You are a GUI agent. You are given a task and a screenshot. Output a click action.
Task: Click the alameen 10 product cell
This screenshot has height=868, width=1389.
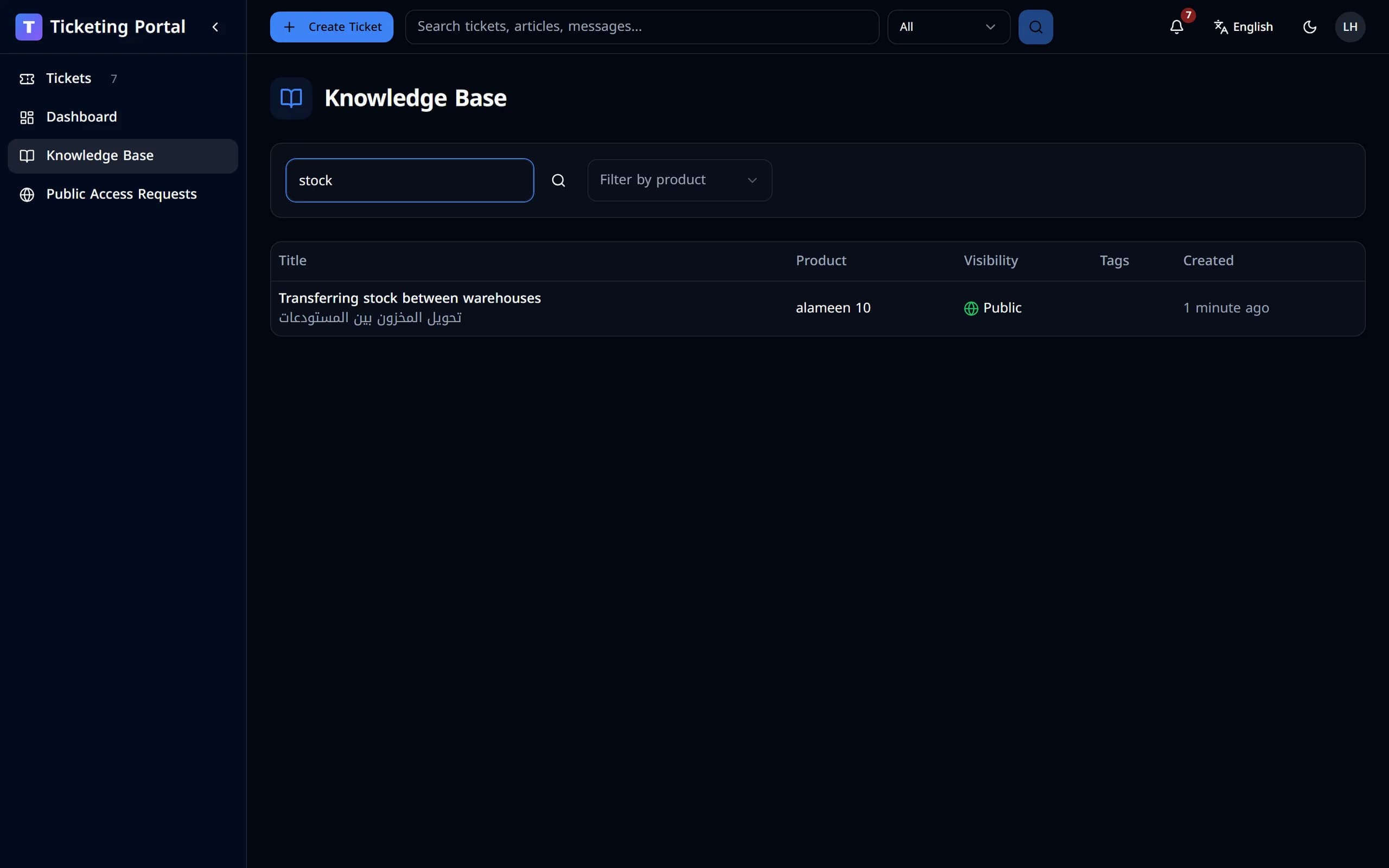pyautogui.click(x=833, y=308)
